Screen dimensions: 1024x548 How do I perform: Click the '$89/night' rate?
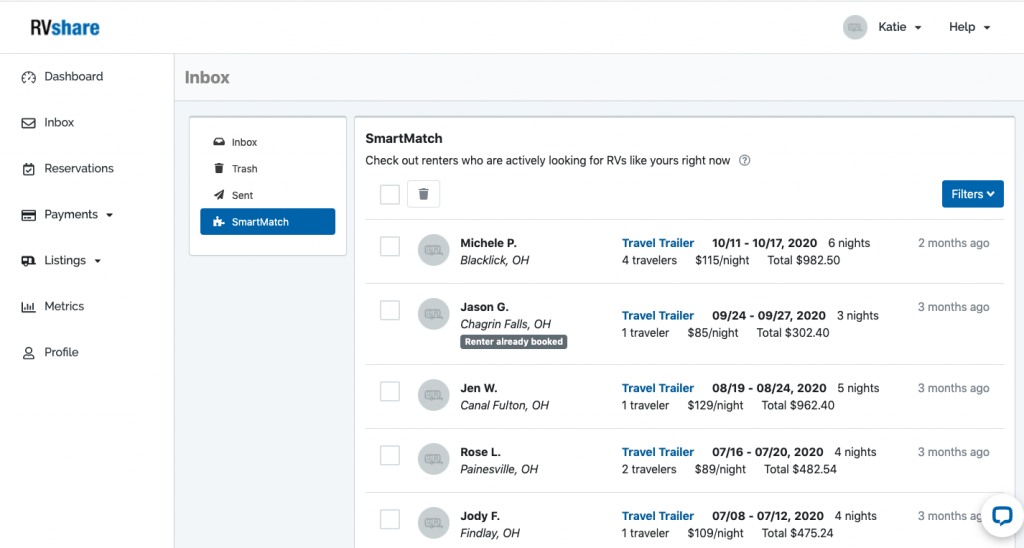720,469
